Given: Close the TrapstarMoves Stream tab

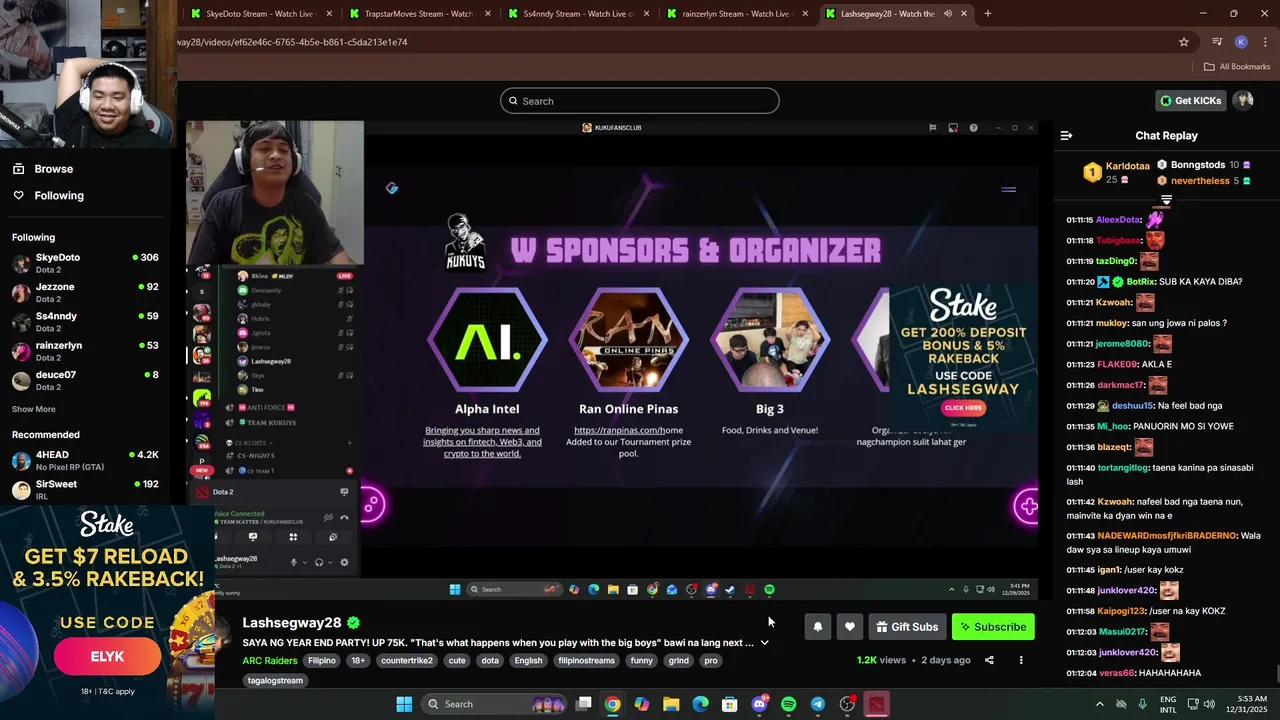Looking at the screenshot, I should 488,14.
